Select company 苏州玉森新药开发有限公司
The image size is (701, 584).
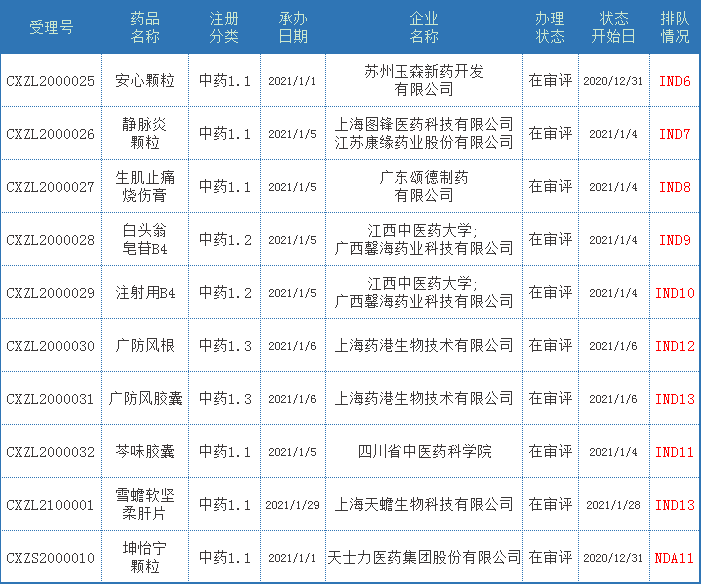point(424,80)
